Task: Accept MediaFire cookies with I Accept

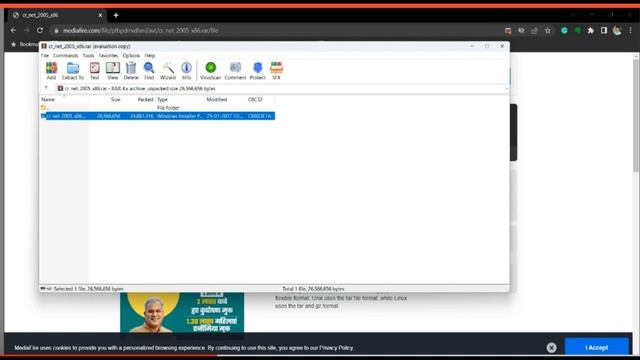Action: 596,347
